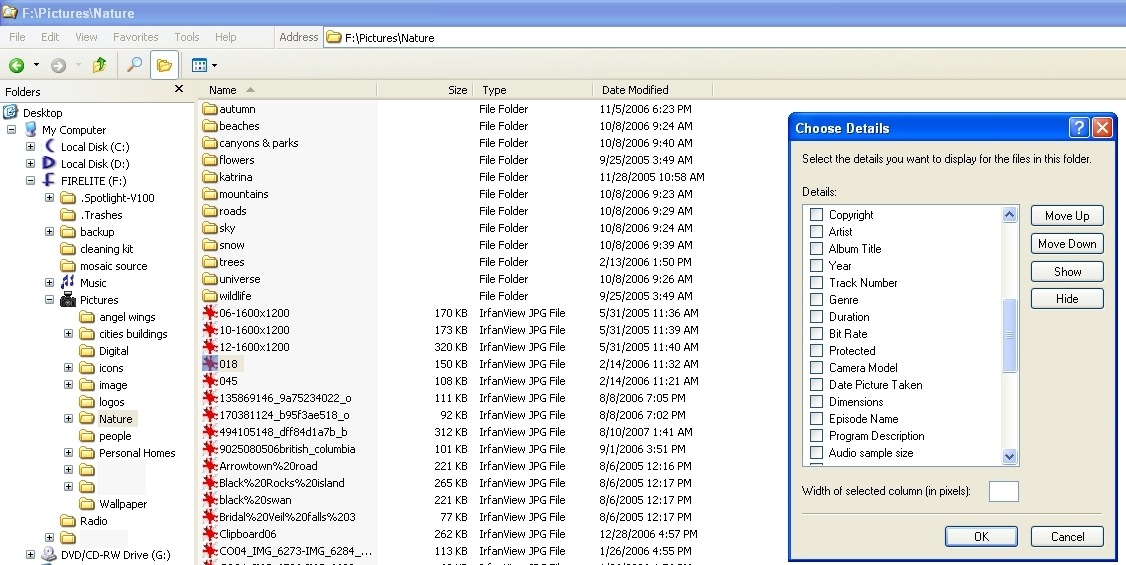Click the dialog Help question-mark button
The width and height of the screenshot is (1126, 565).
pyautogui.click(x=1079, y=128)
